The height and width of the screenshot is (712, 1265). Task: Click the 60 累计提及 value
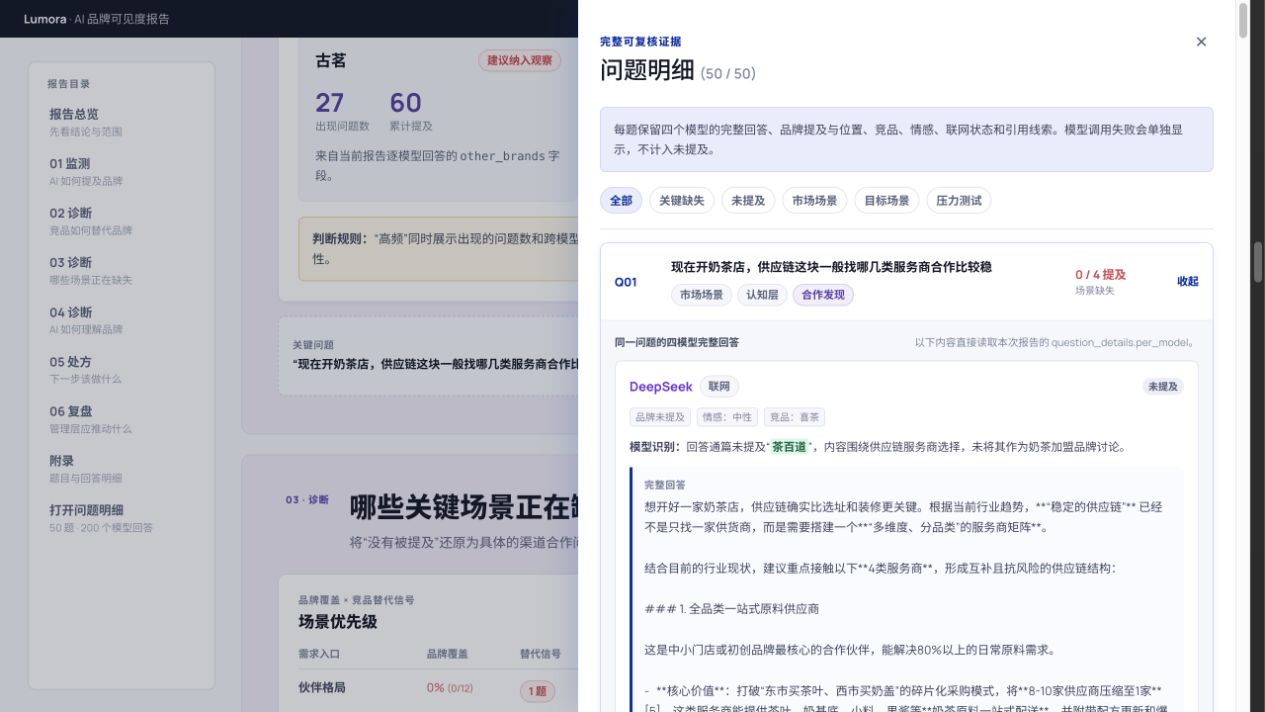click(x=405, y=103)
